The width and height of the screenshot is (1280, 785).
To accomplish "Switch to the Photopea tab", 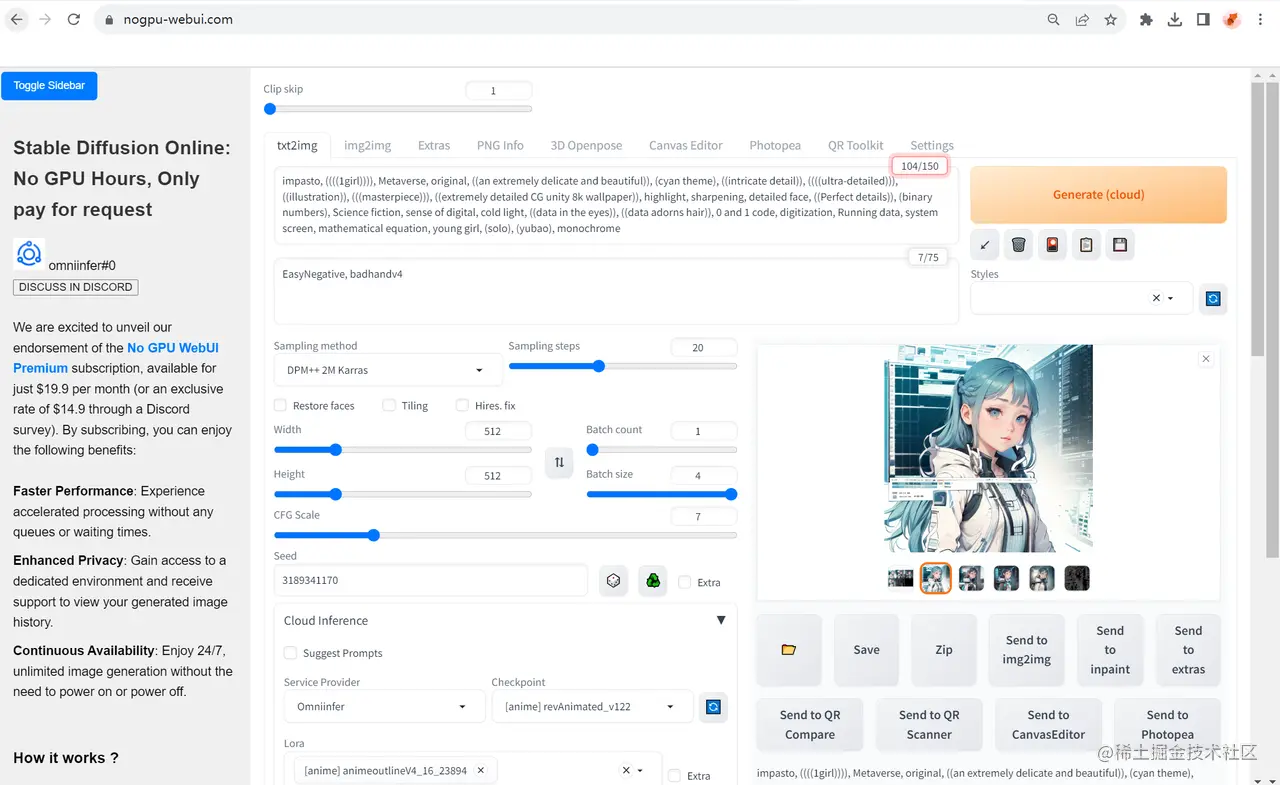I will tap(775, 145).
